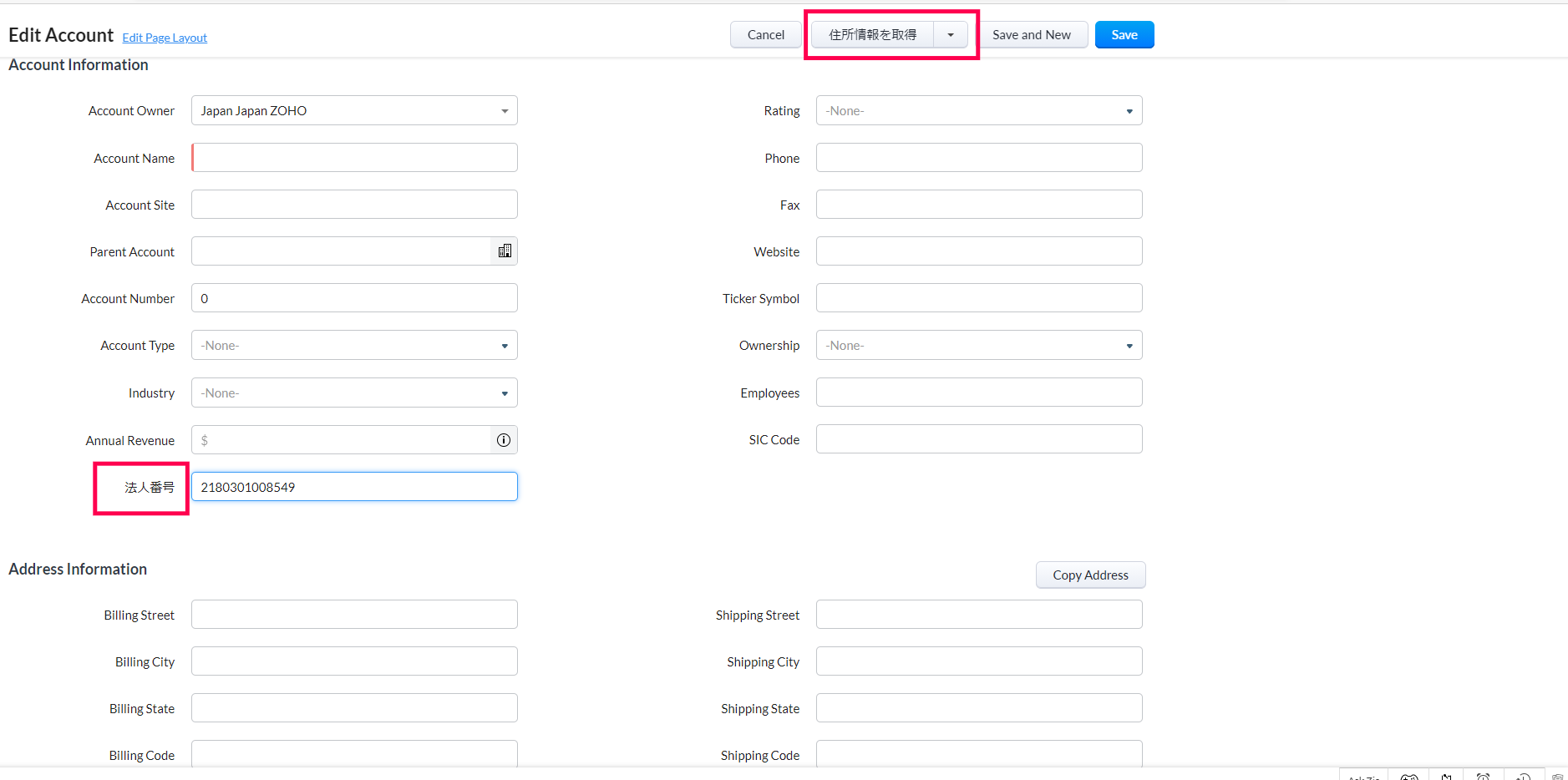Click the 住所情報を取得 button
This screenshot has height=780, width=1568.
pyautogui.click(x=872, y=35)
